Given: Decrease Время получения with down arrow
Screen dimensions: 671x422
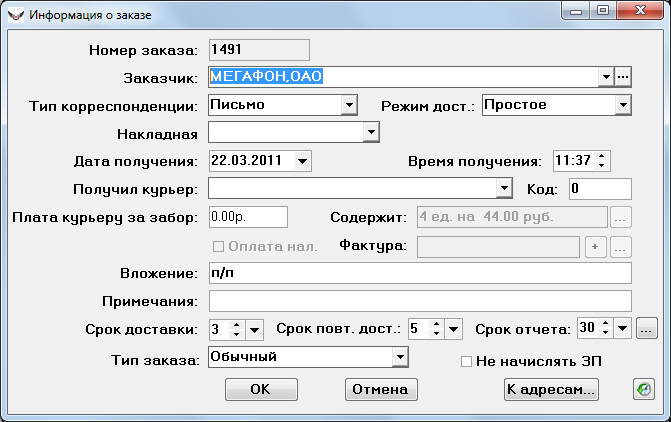Looking at the screenshot, I should [602, 166].
